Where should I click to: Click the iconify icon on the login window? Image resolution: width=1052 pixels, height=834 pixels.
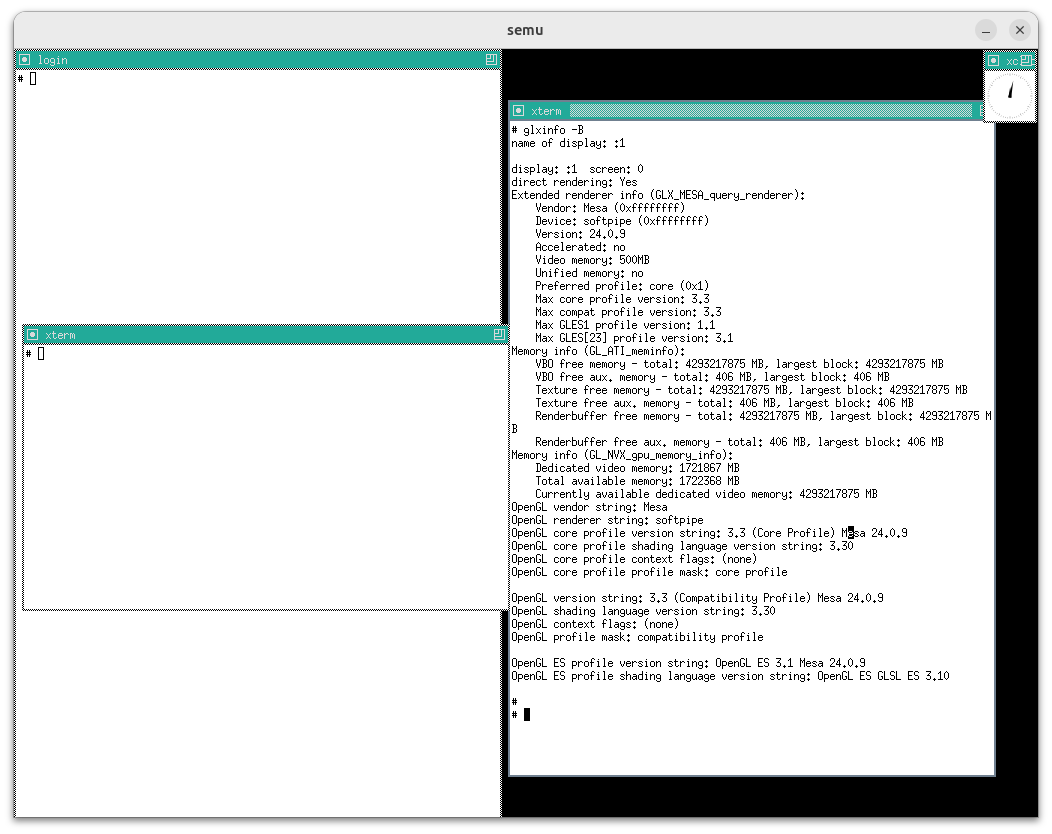(25, 60)
